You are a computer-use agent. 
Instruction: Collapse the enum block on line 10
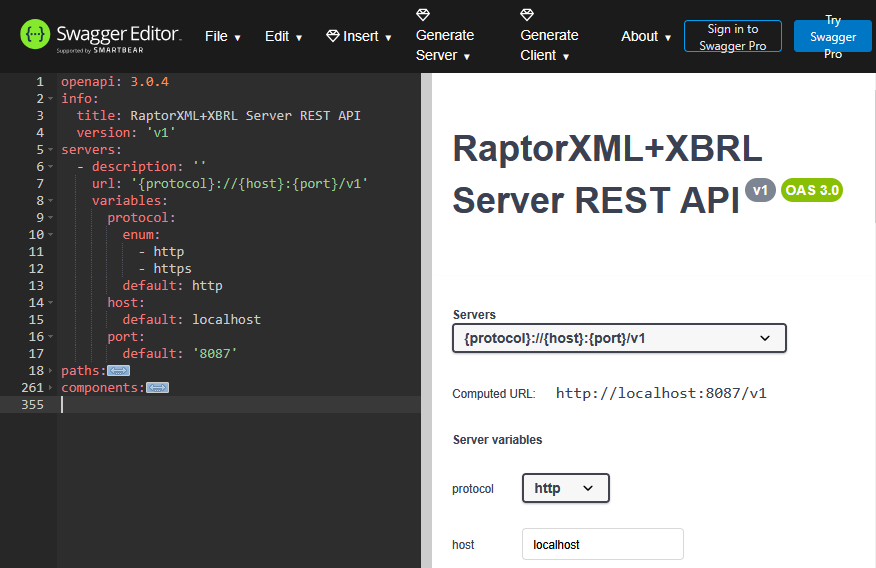[x=50, y=235]
